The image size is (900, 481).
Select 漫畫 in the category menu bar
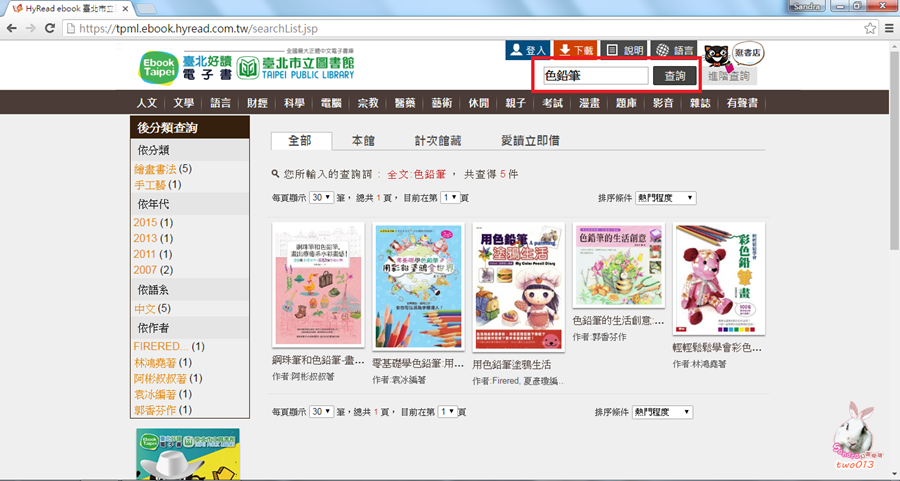[x=589, y=103]
